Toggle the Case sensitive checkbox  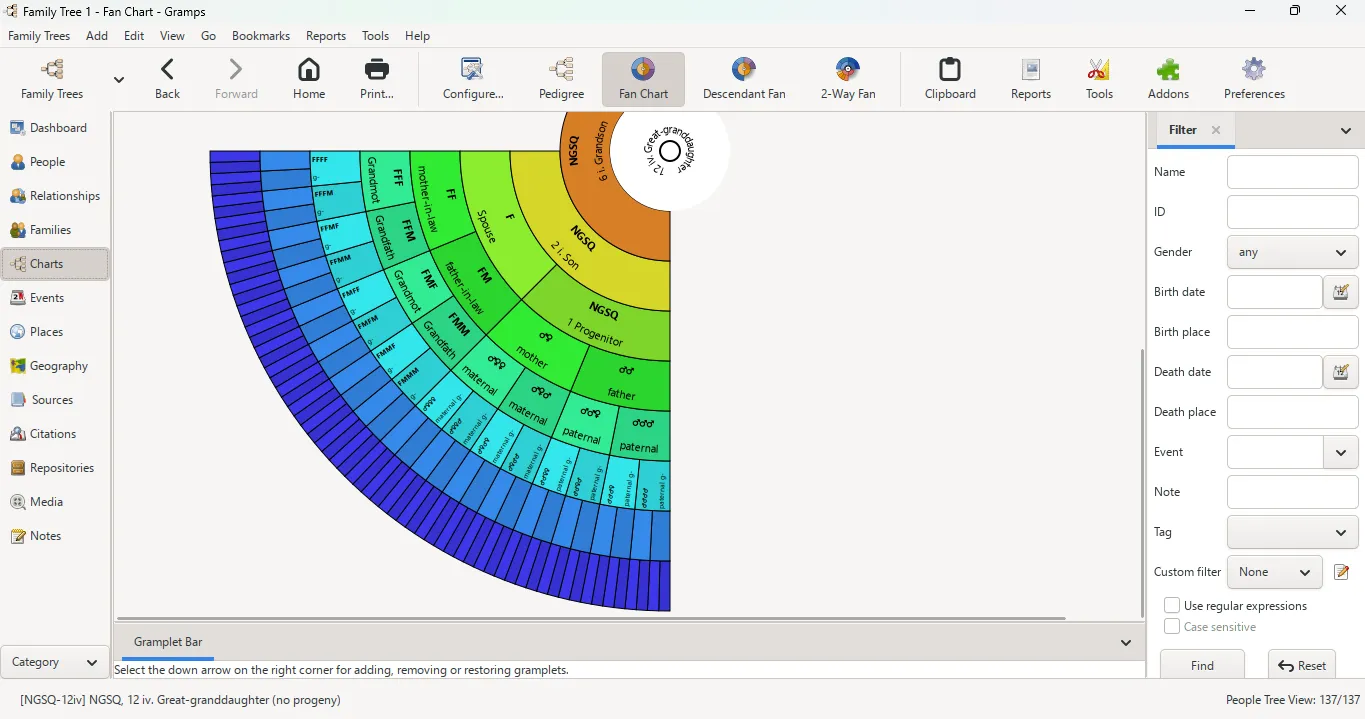[x=1172, y=627]
